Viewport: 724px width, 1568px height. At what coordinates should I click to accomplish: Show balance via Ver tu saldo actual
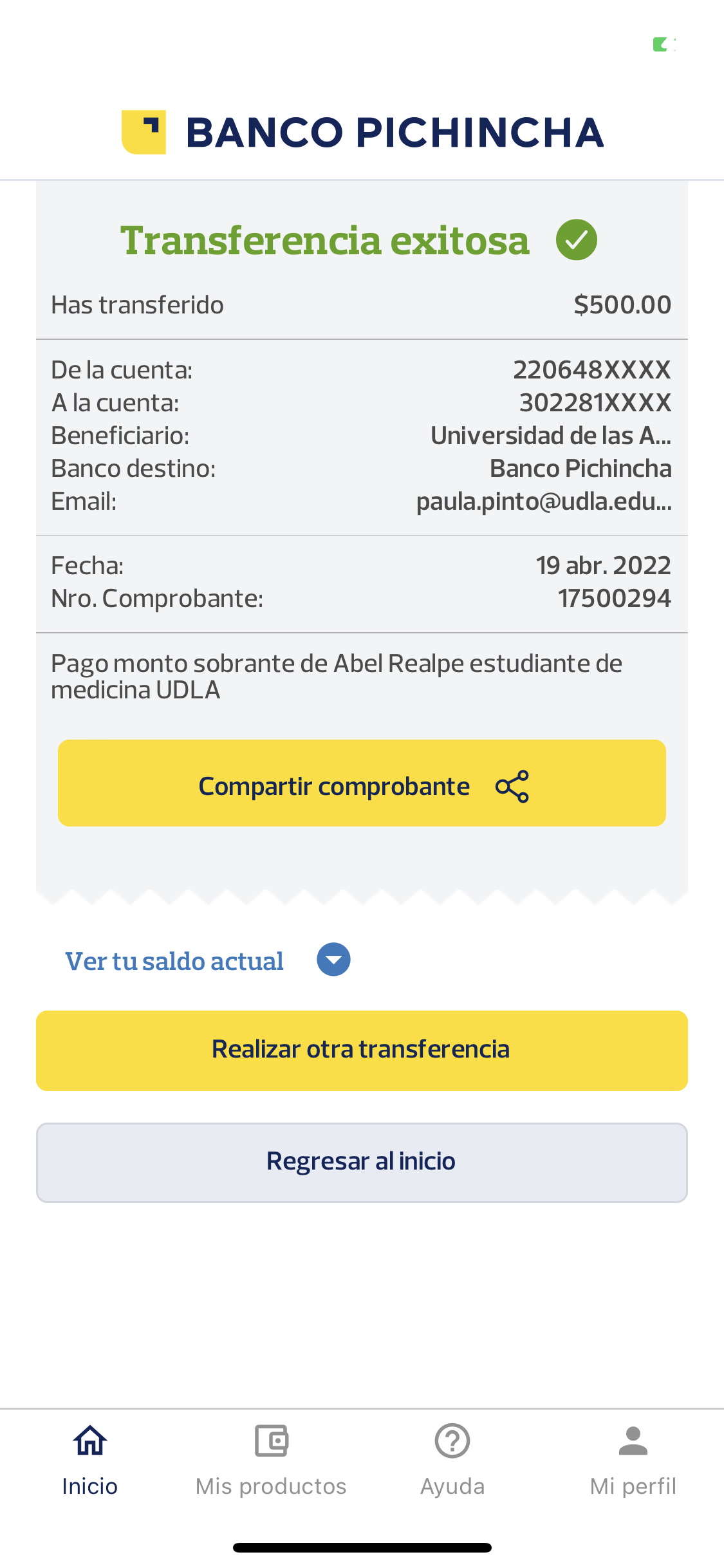tap(174, 961)
